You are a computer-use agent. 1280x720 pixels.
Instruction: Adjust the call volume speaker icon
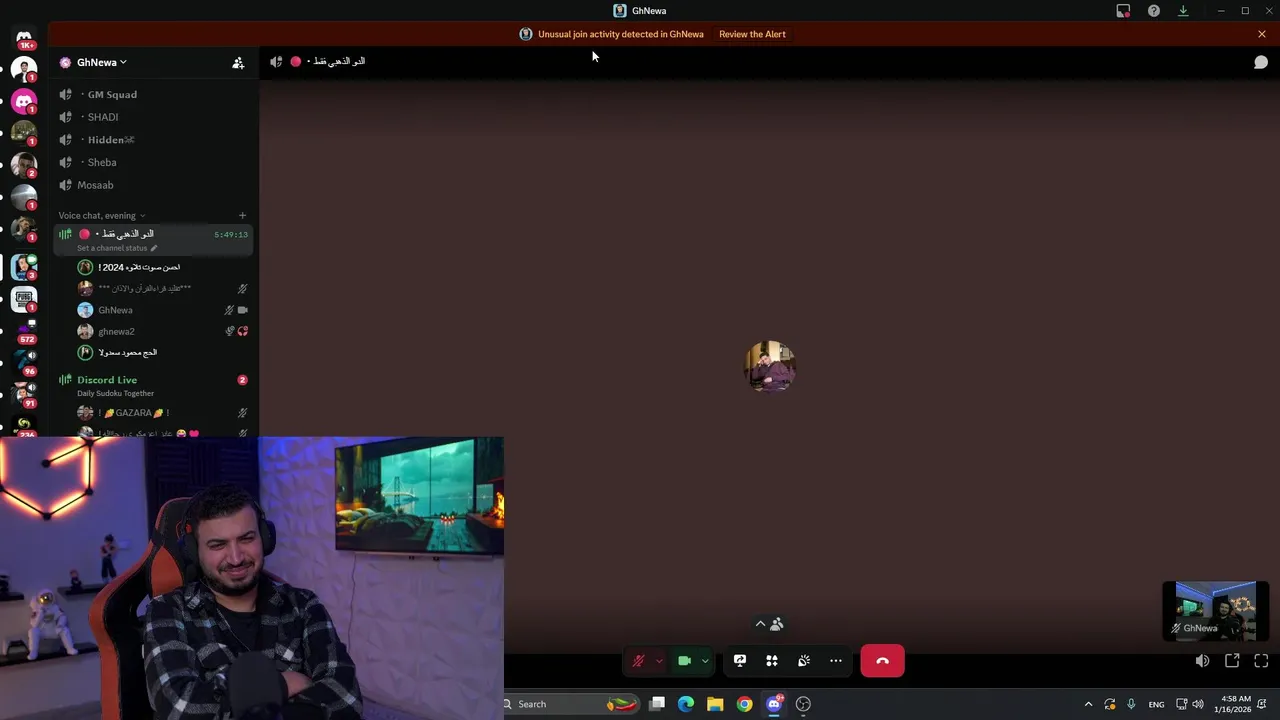(1202, 661)
